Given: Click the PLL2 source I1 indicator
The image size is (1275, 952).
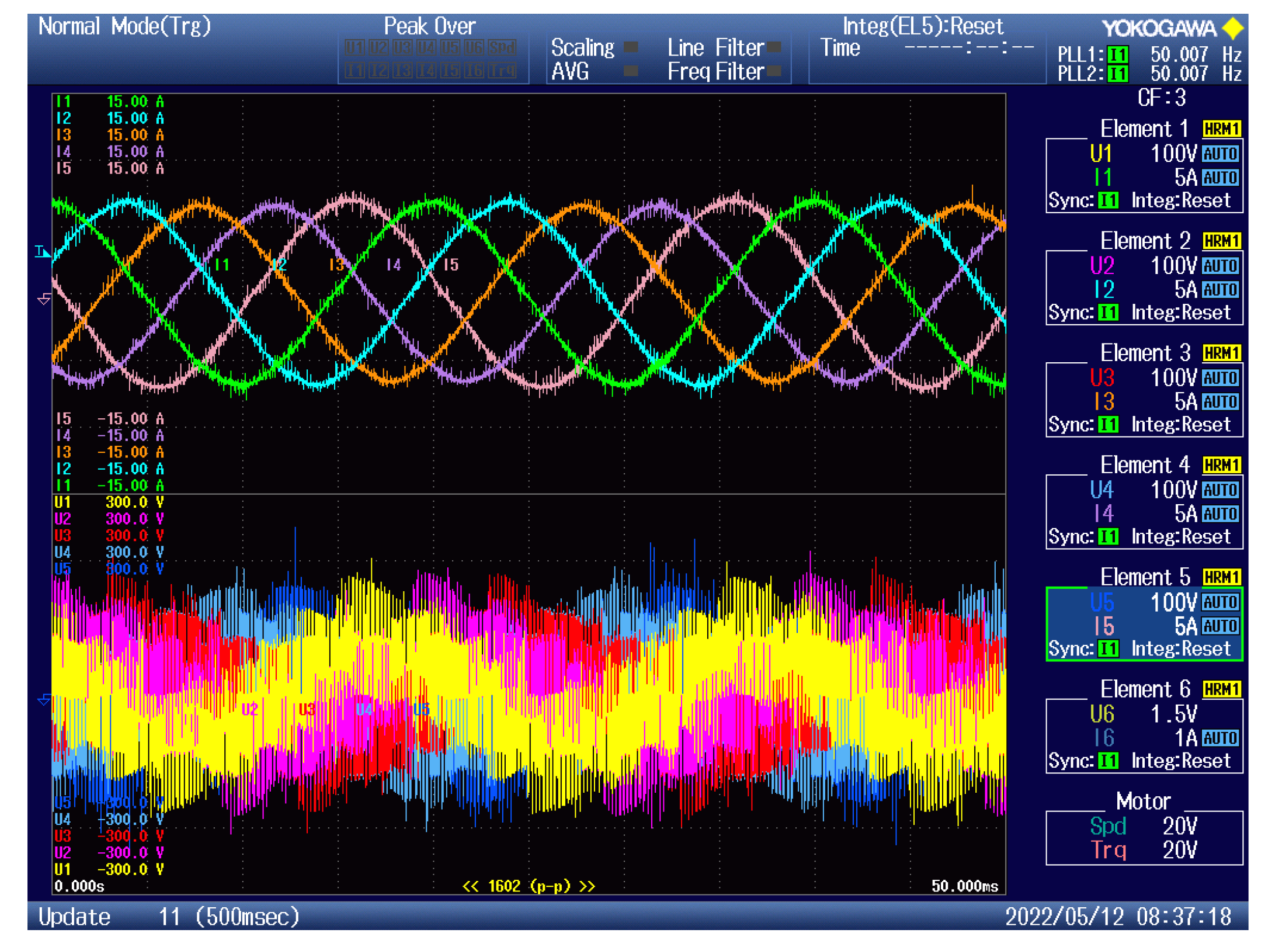Looking at the screenshot, I should tap(1117, 74).
